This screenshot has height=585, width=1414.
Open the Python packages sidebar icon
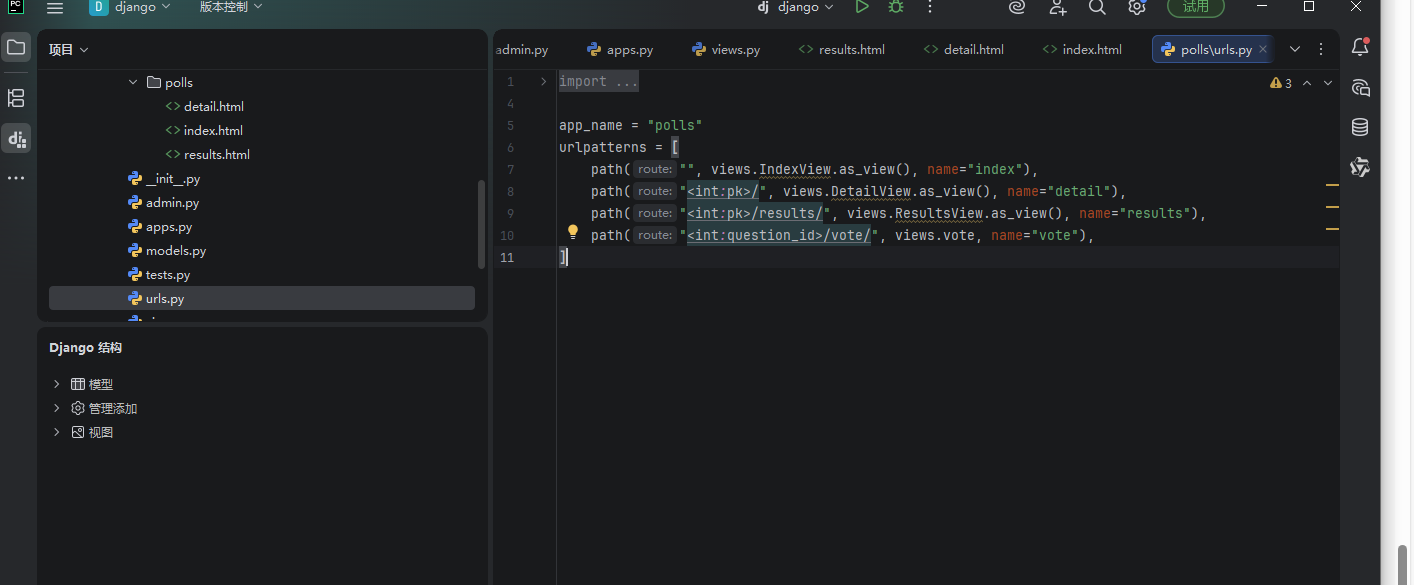click(x=1360, y=167)
